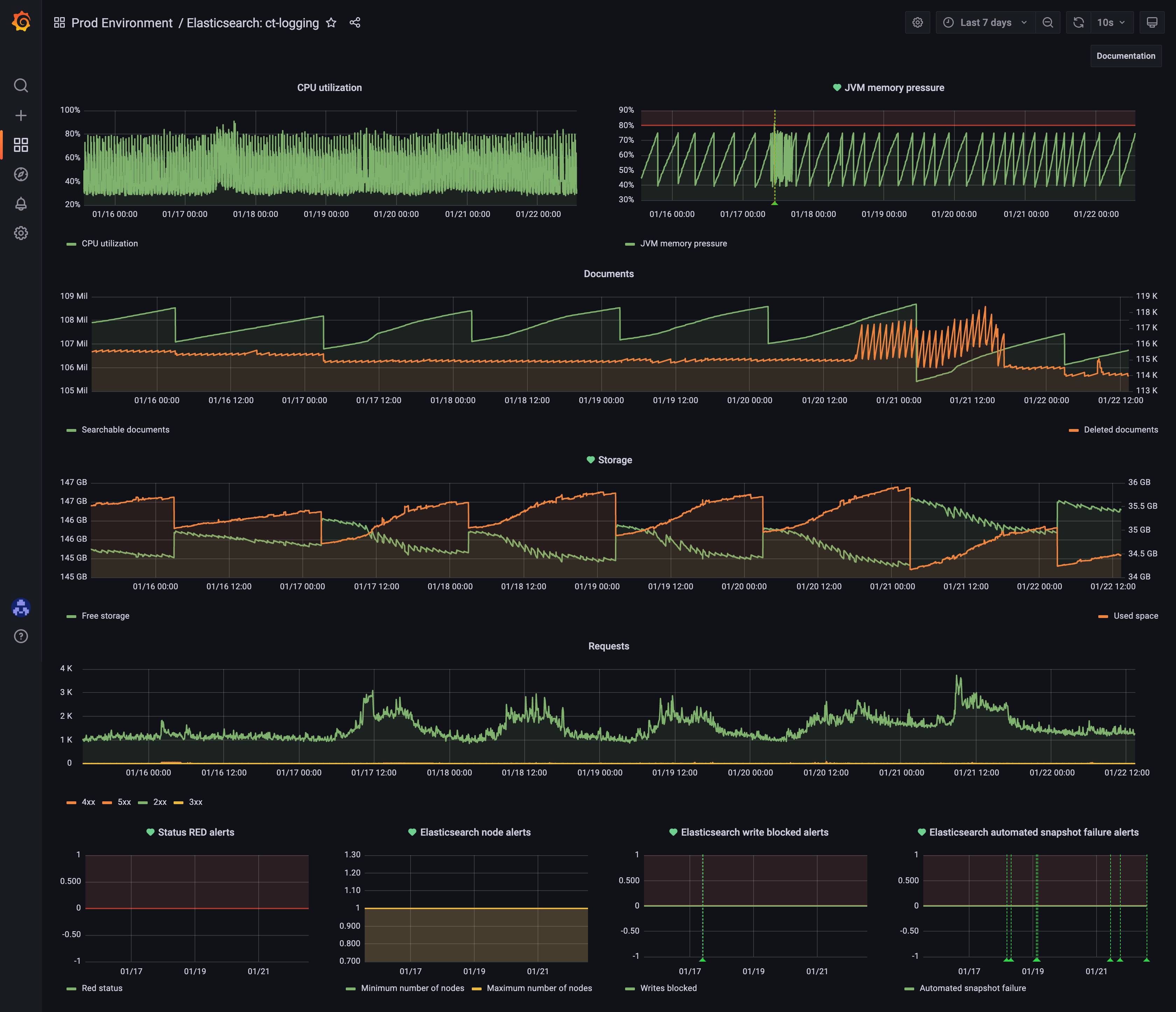Open the Explore compass icon
The image size is (1176, 1012).
pyautogui.click(x=21, y=174)
